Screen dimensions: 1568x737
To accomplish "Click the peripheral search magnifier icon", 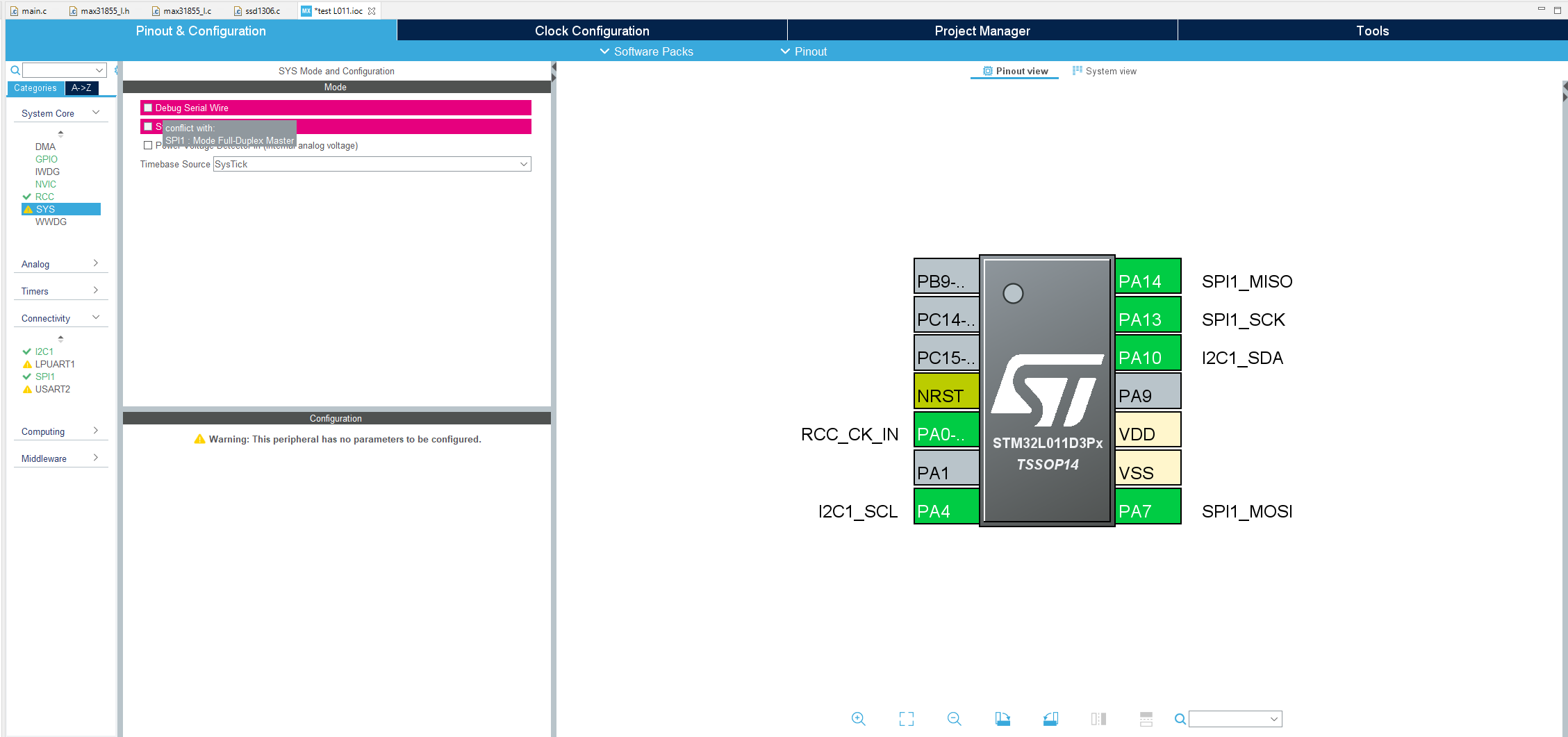I will pyautogui.click(x=15, y=70).
